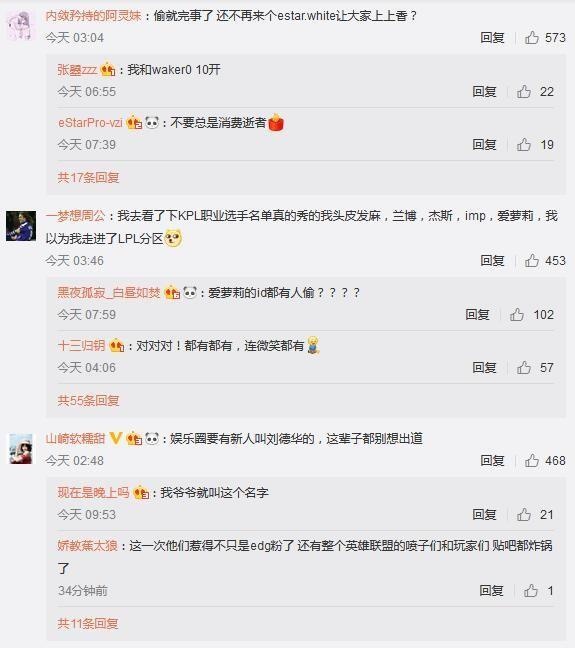Reply to 现在是晚上吗's comment
575x648 pixels.
pyautogui.click(x=484, y=515)
